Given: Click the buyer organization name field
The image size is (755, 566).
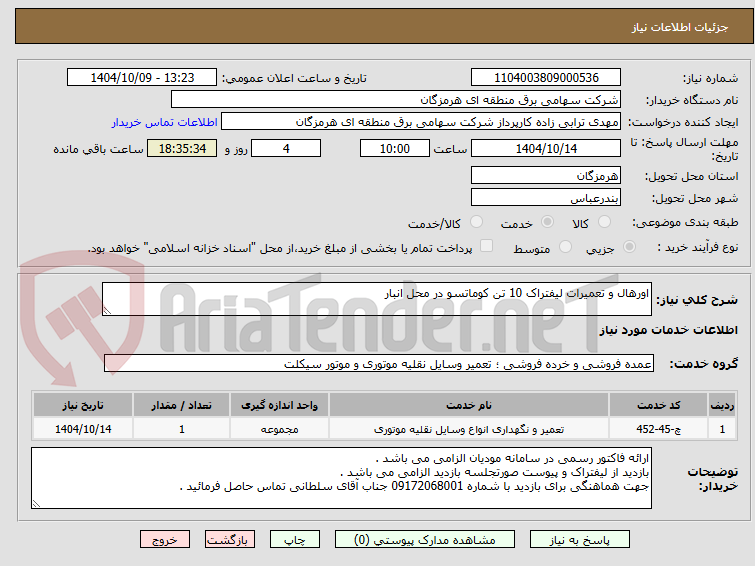Looking at the screenshot, I should click(396, 100).
